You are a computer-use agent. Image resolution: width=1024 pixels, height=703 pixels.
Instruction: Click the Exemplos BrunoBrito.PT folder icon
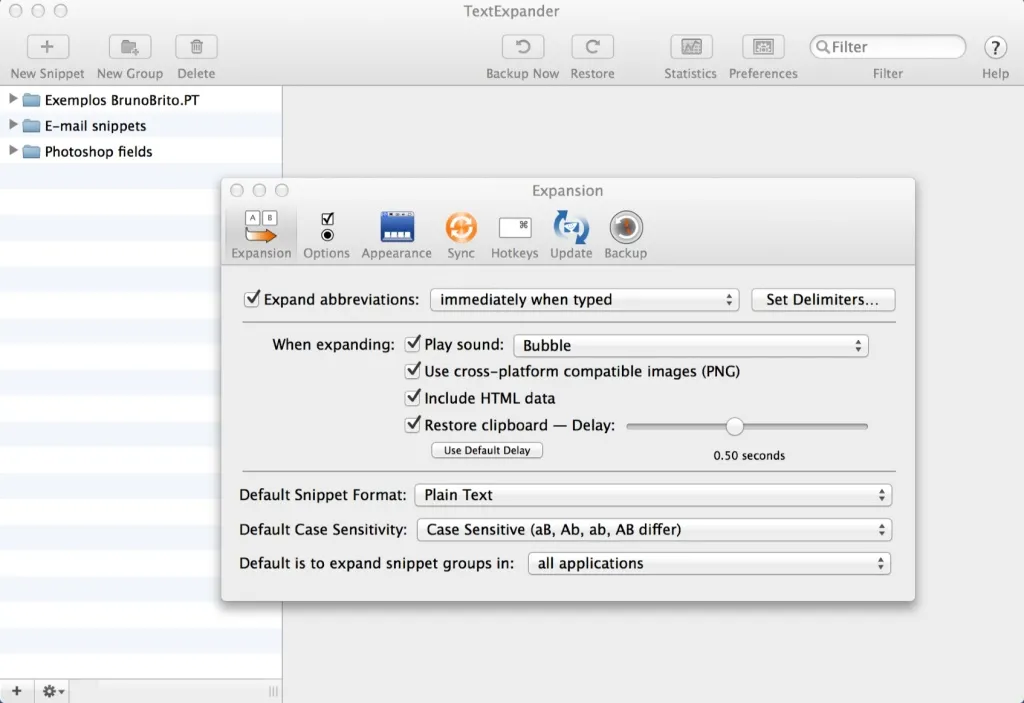[x=31, y=100]
